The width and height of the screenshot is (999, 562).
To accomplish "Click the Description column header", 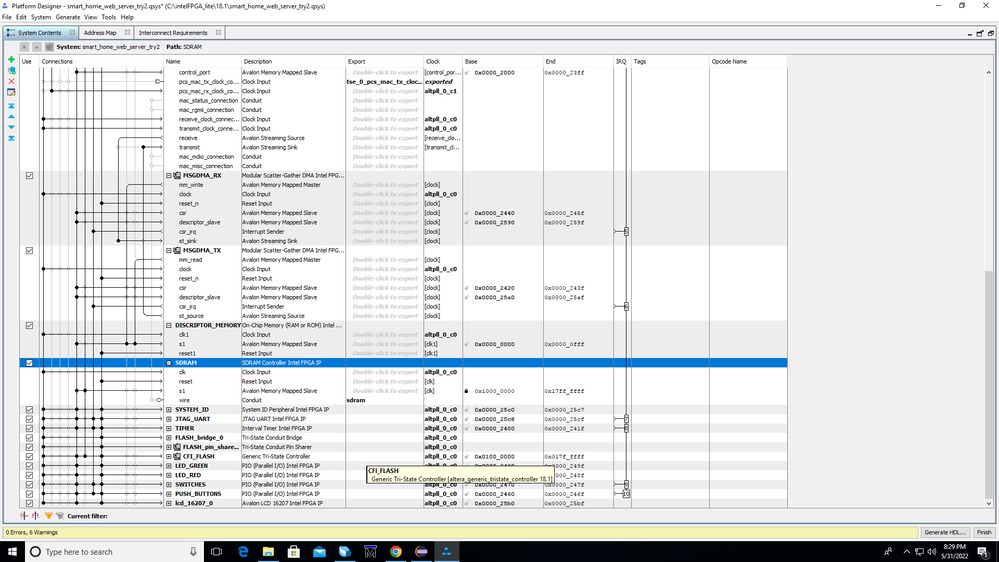I will tap(293, 62).
